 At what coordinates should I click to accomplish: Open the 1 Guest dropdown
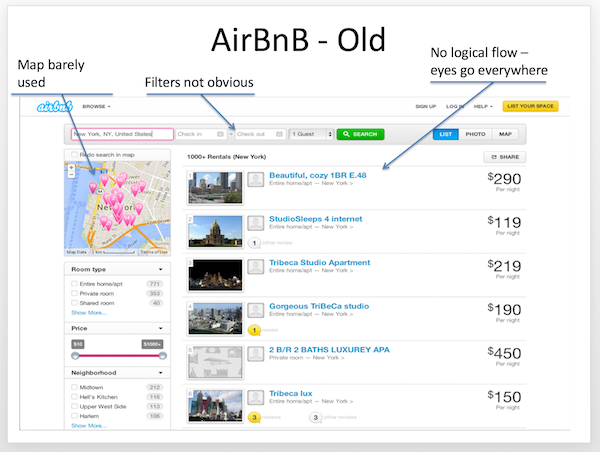(311, 134)
